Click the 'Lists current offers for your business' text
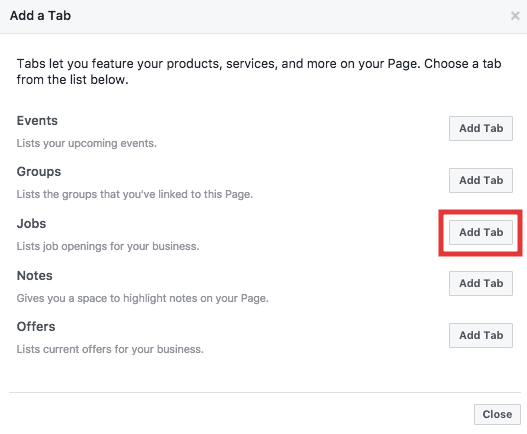Image resolution: width=527 pixels, height=434 pixels. pyautogui.click(x=110, y=349)
